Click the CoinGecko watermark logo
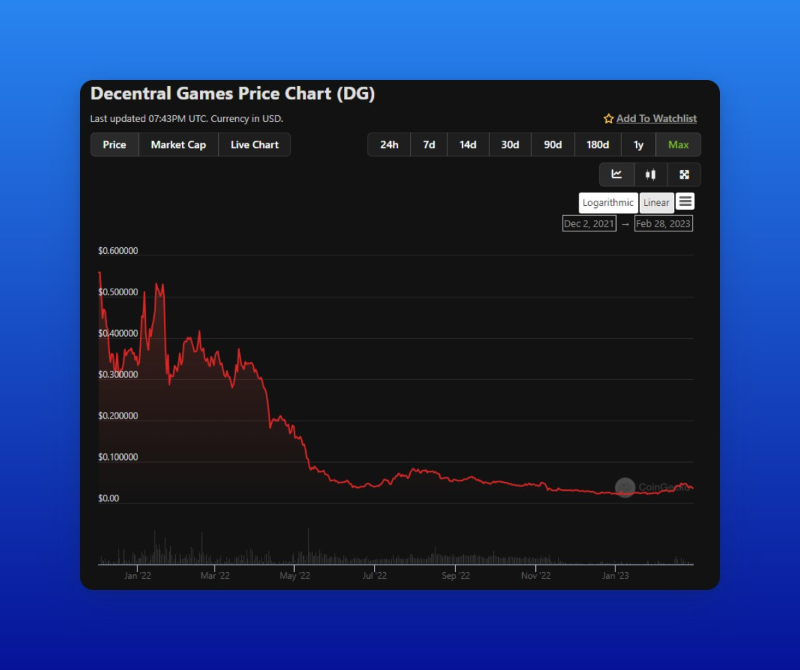This screenshot has height=670, width=800. coord(625,487)
